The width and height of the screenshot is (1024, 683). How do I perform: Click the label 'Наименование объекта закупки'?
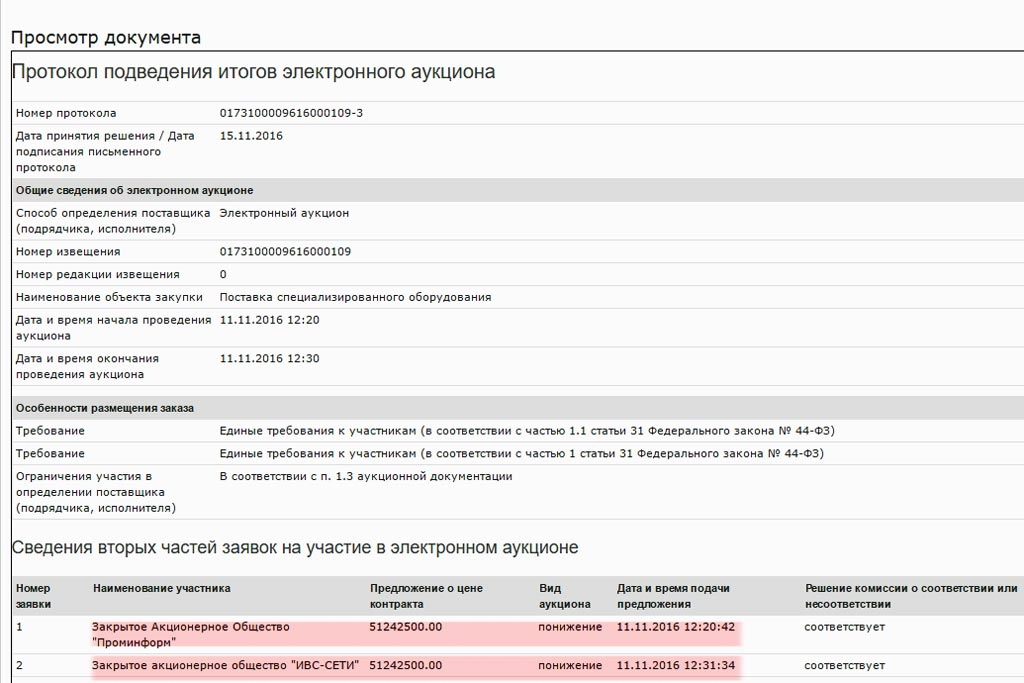click(x=109, y=297)
